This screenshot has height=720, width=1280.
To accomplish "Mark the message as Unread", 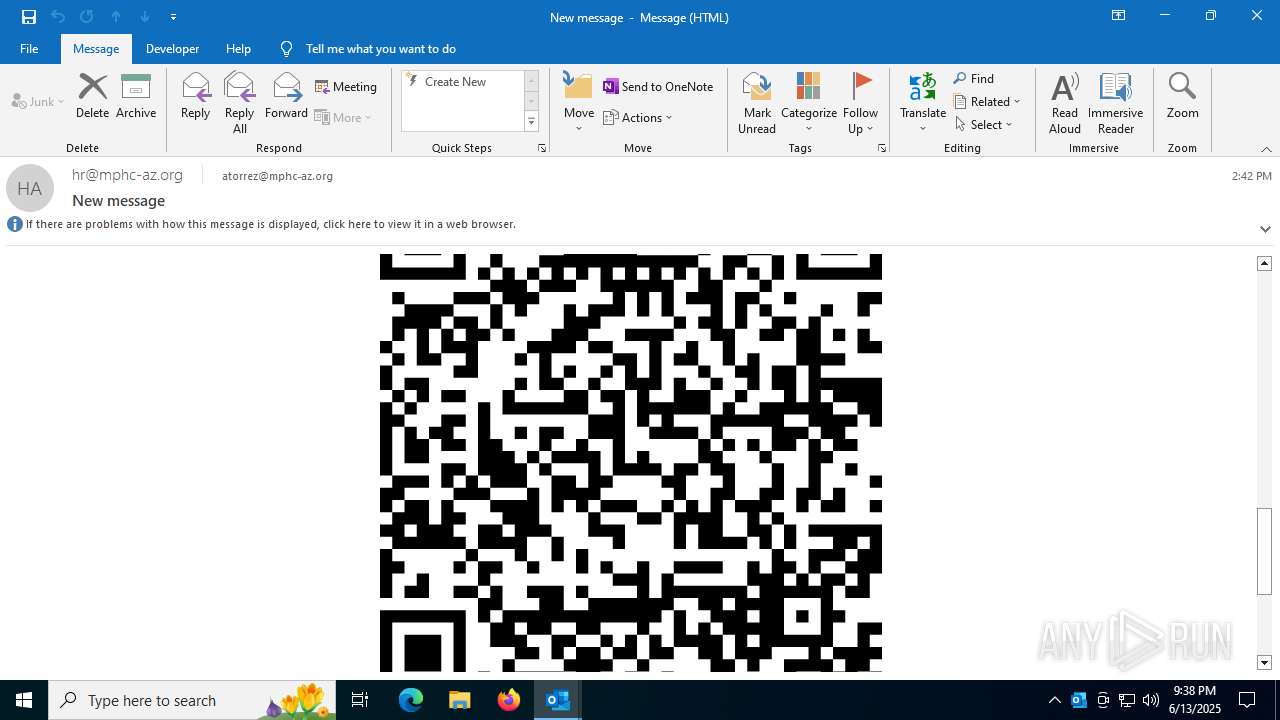I will (x=757, y=103).
